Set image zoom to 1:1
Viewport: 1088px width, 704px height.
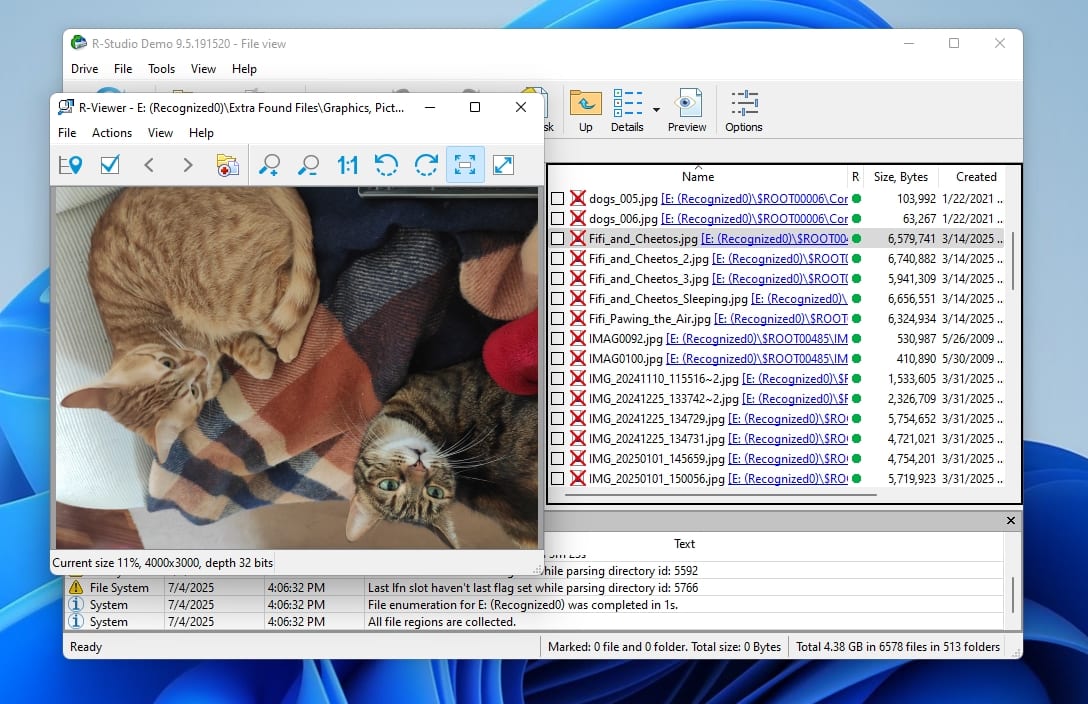point(347,165)
